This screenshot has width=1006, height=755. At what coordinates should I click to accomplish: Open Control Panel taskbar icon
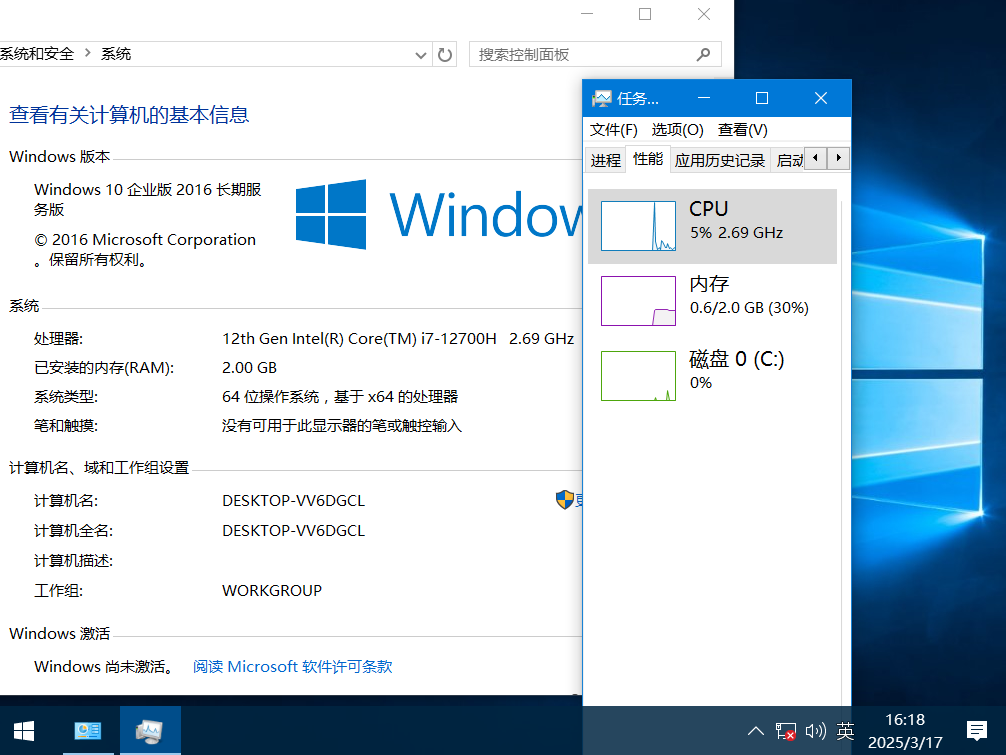(88, 731)
